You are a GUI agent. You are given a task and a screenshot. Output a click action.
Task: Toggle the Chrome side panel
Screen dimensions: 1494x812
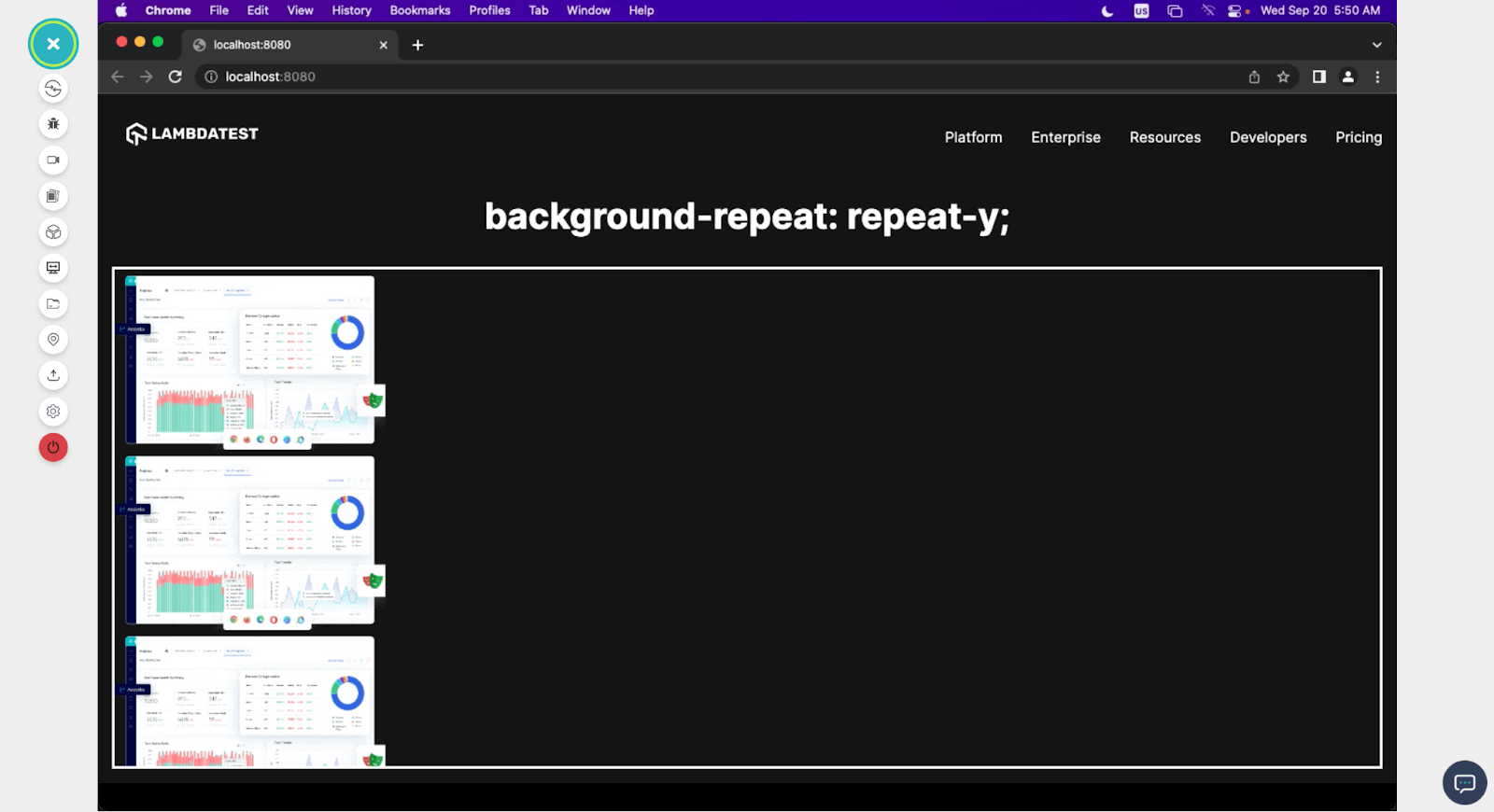[1318, 77]
